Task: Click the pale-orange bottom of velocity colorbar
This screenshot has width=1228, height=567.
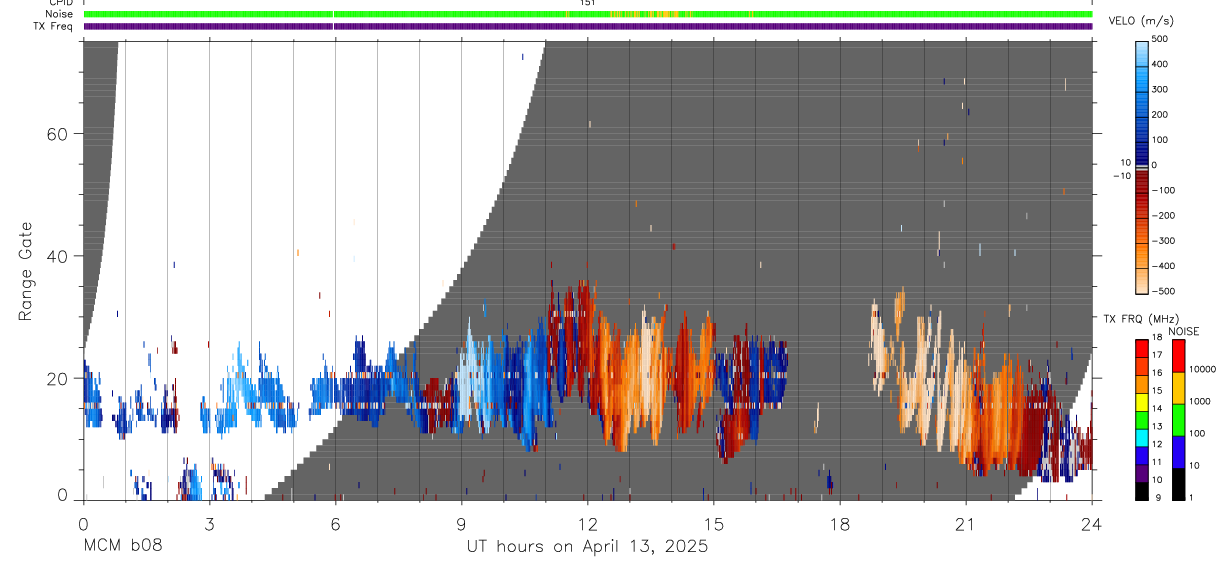Action: pyautogui.click(x=1142, y=280)
